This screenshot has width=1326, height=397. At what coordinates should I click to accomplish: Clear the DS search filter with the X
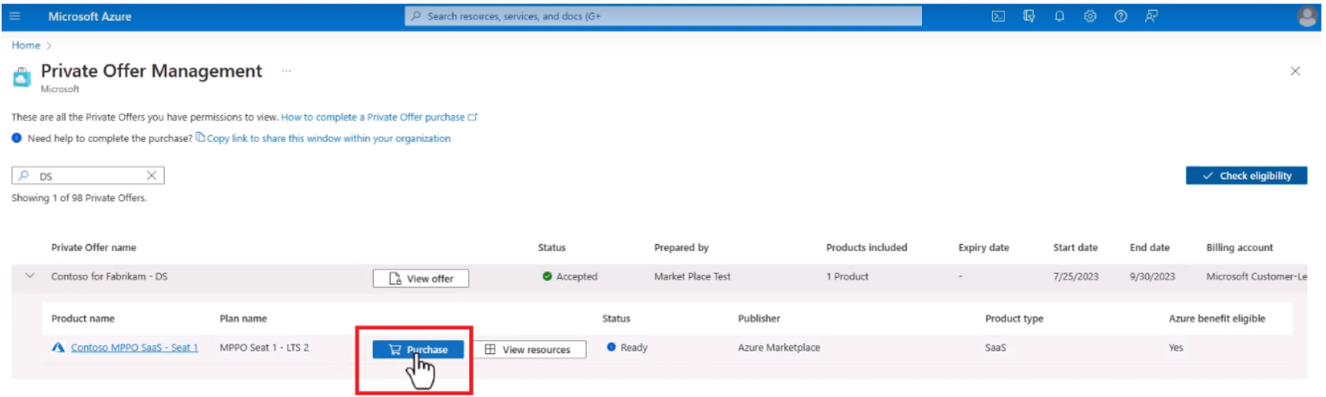pyautogui.click(x=152, y=176)
